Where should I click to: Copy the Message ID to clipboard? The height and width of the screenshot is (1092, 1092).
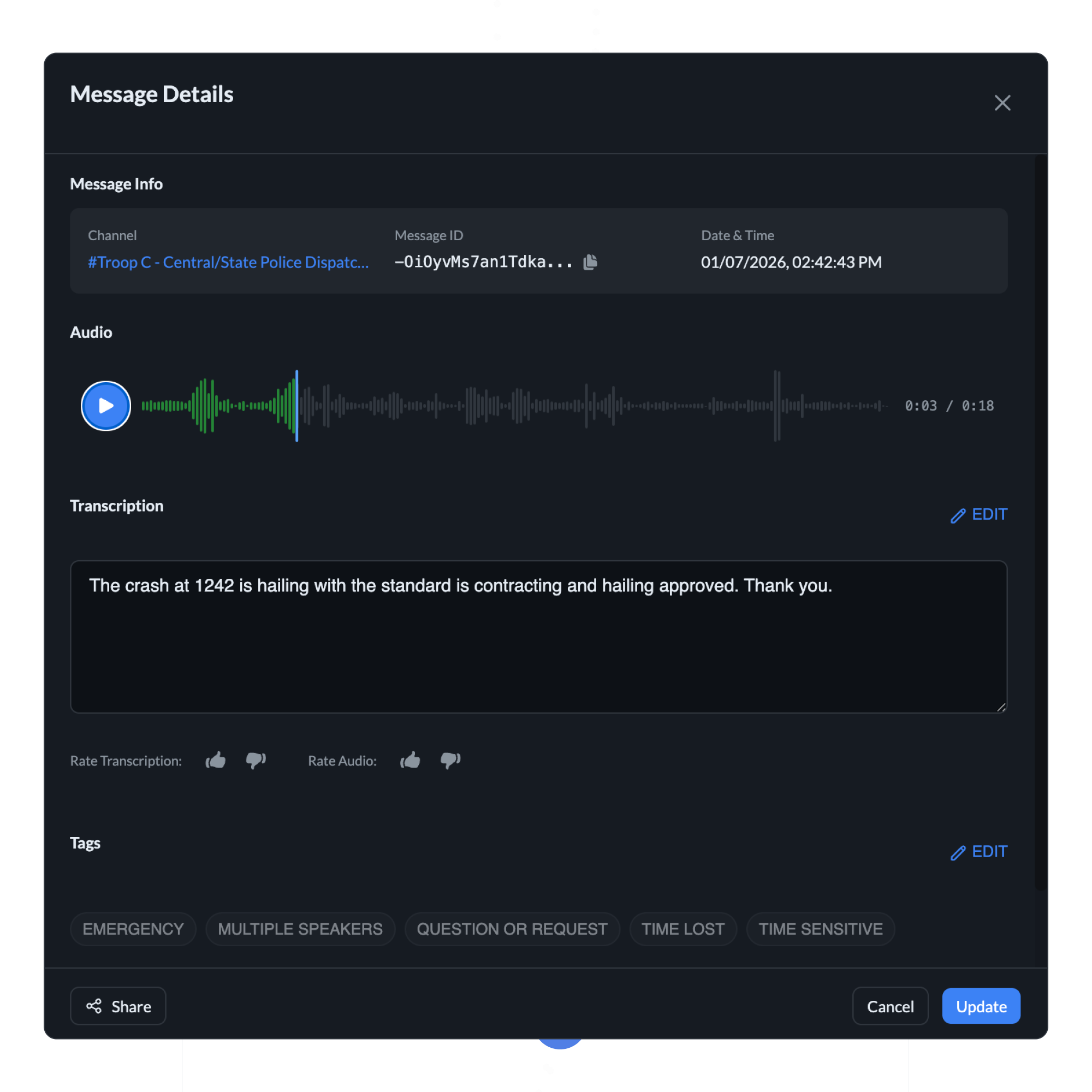coord(590,262)
